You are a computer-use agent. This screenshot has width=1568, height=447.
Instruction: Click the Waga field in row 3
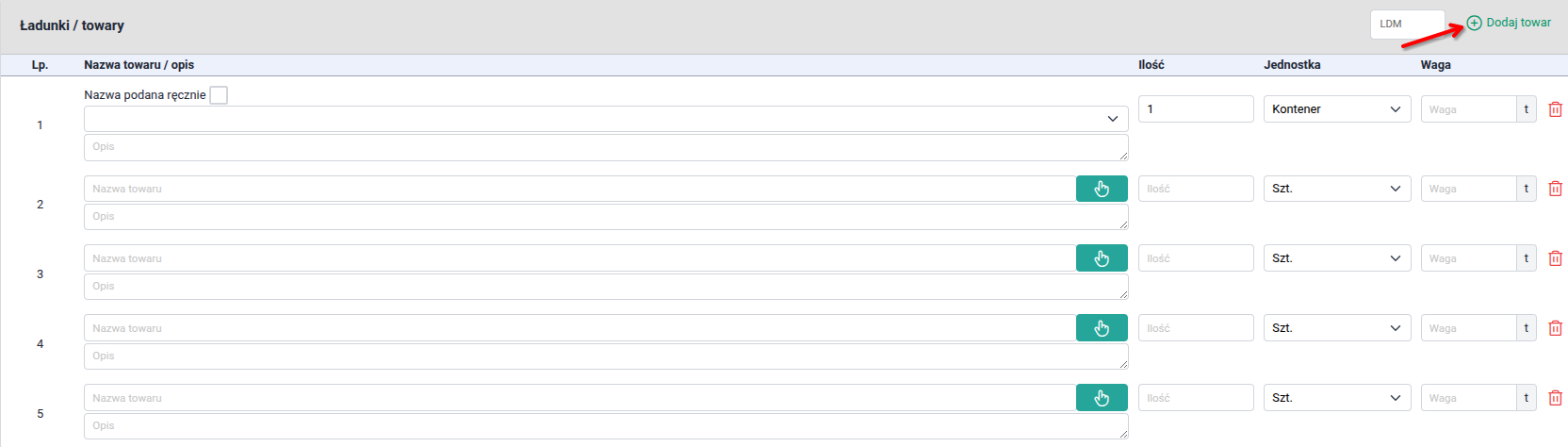click(x=1468, y=258)
